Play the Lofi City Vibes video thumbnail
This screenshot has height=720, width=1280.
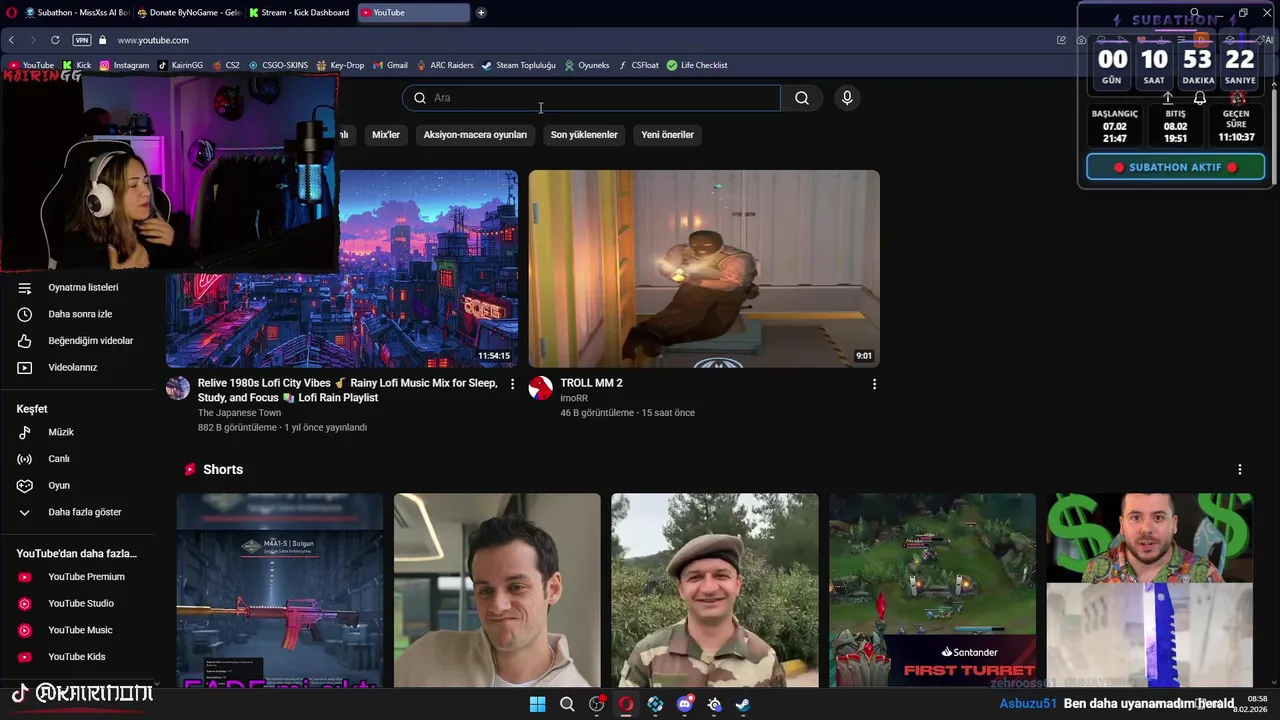tap(428, 268)
